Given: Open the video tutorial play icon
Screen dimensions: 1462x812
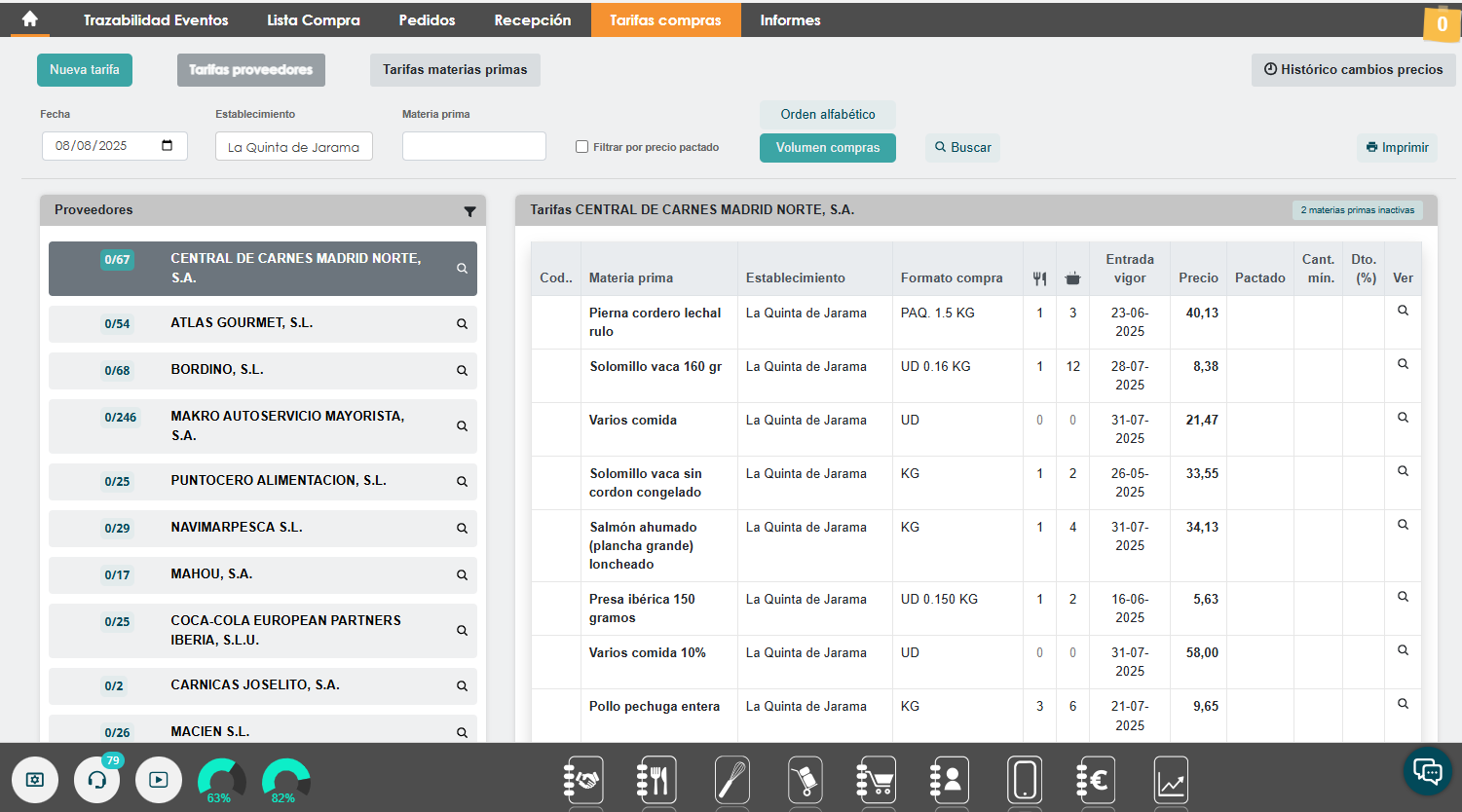Looking at the screenshot, I should (159, 779).
